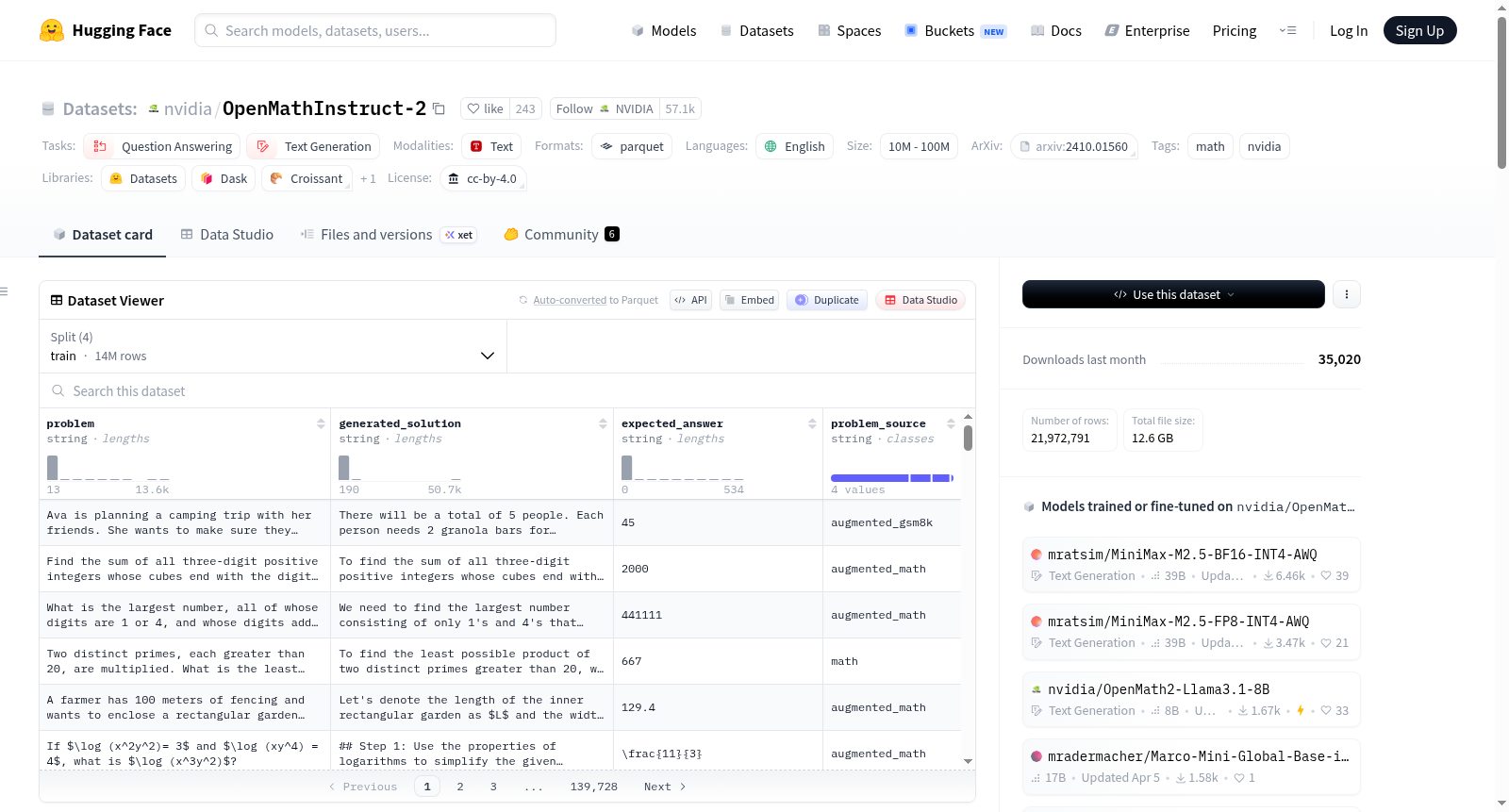Viewport: 1509px width, 812px height.
Task: Click the Question Answering task icon
Action: tap(100, 146)
